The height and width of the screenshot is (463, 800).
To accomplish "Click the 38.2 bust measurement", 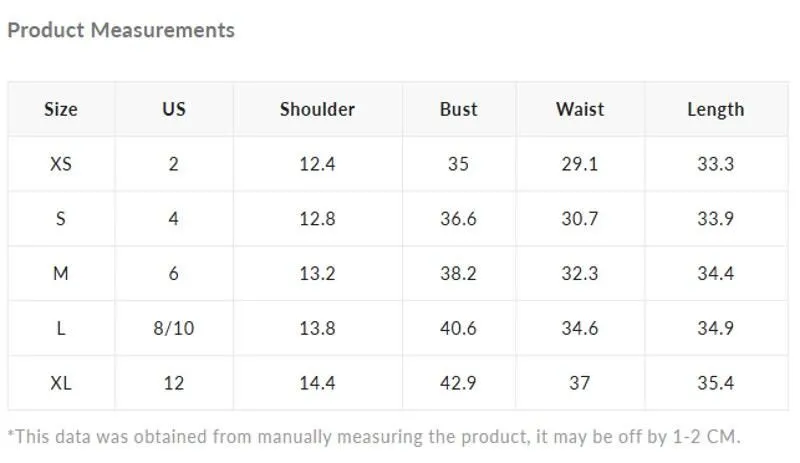I will tap(459, 274).
